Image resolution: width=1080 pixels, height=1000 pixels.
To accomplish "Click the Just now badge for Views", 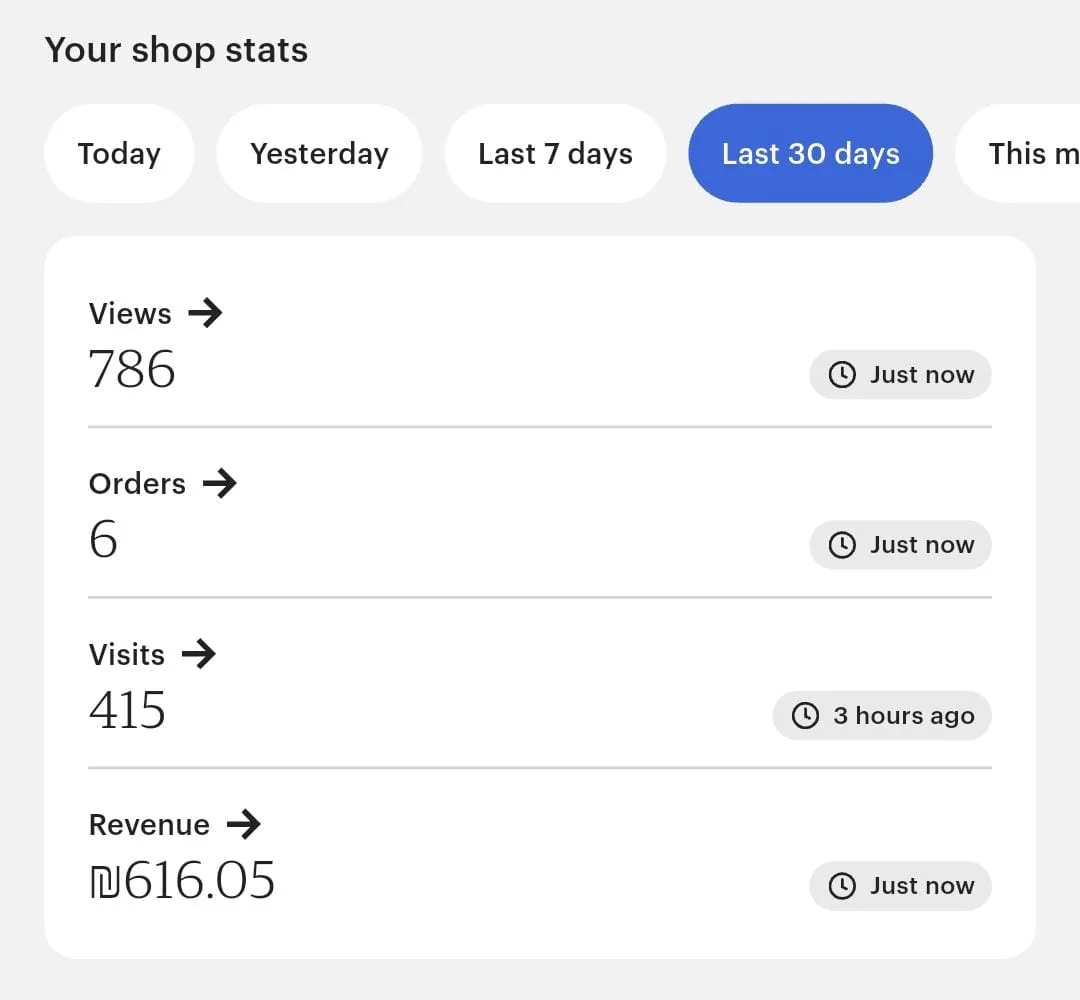I will coord(900,375).
